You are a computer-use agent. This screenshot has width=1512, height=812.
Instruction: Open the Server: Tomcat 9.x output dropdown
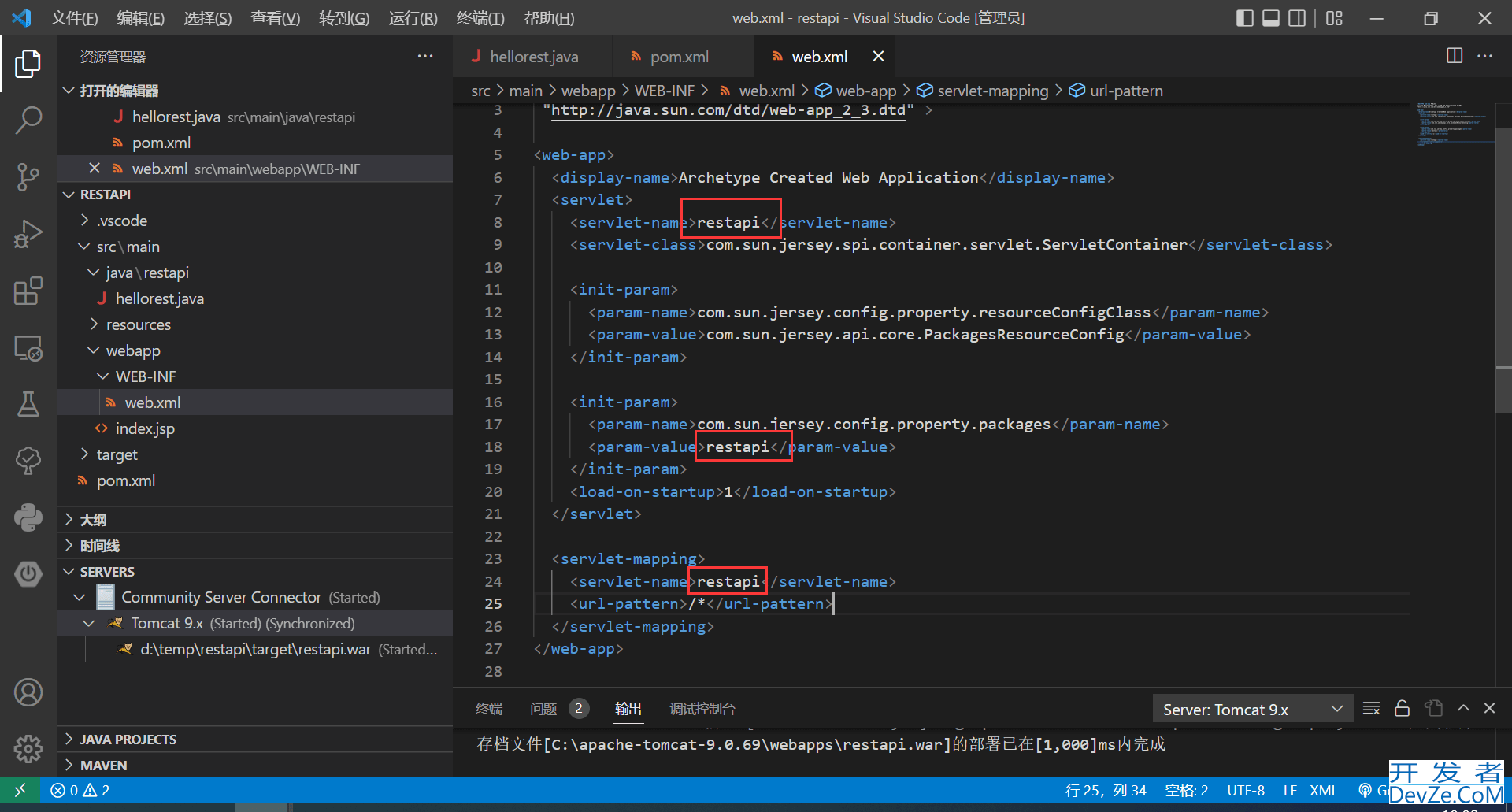(x=1253, y=710)
